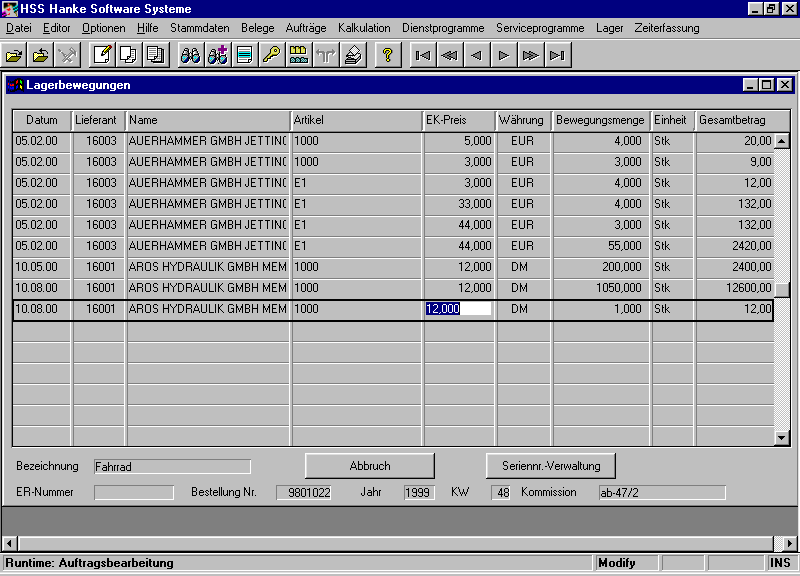Open help with the question mark icon

tap(387, 55)
